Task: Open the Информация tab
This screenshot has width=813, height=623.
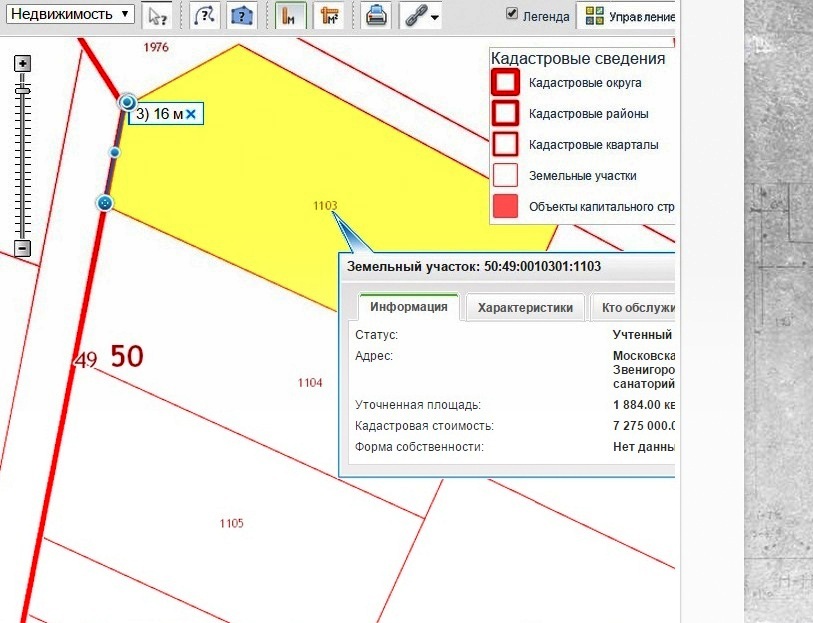Action: point(407,307)
